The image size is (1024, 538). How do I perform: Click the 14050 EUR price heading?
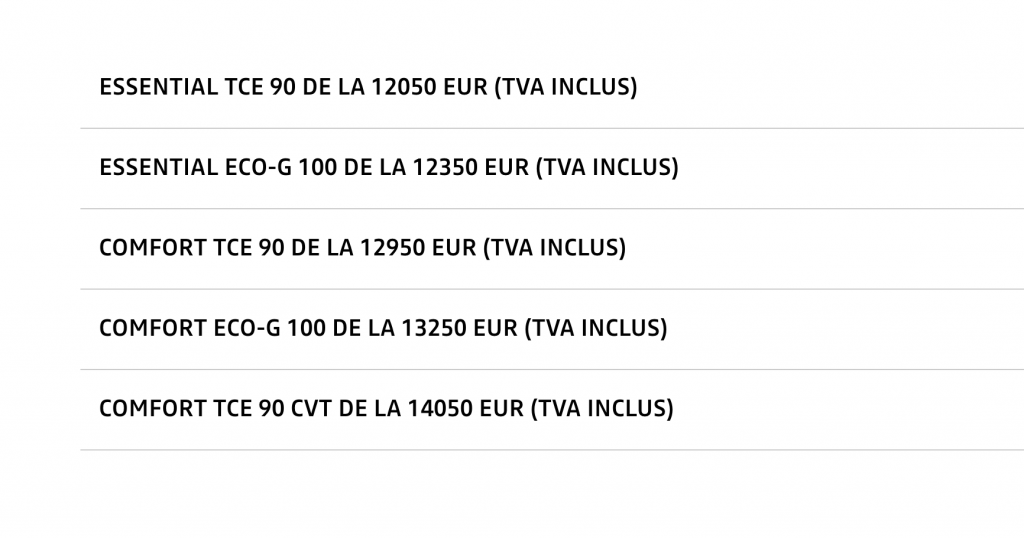386,409
